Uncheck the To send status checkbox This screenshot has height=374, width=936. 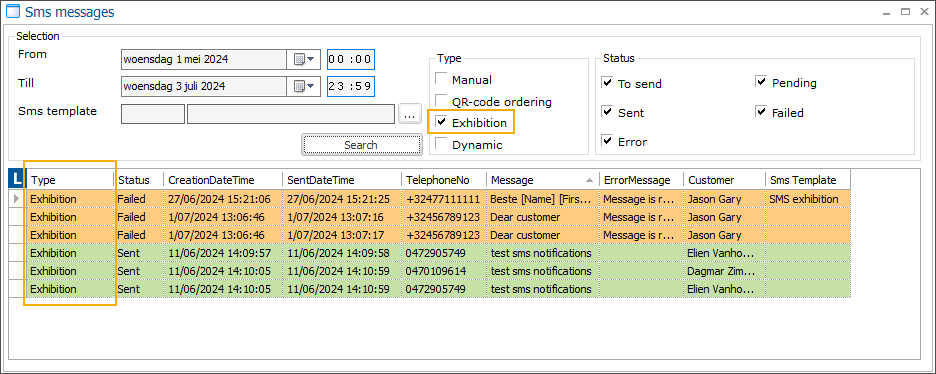point(607,83)
